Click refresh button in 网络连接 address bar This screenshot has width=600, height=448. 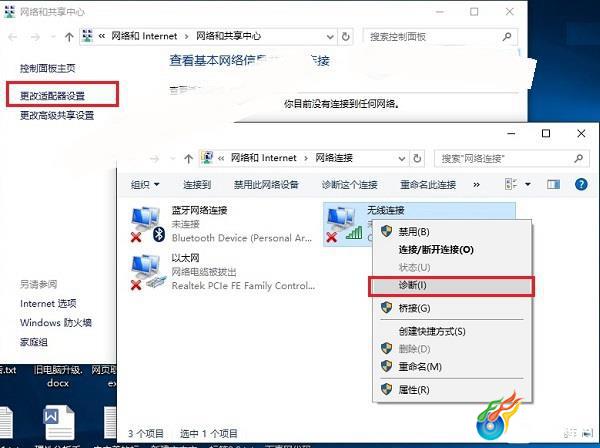tap(417, 158)
